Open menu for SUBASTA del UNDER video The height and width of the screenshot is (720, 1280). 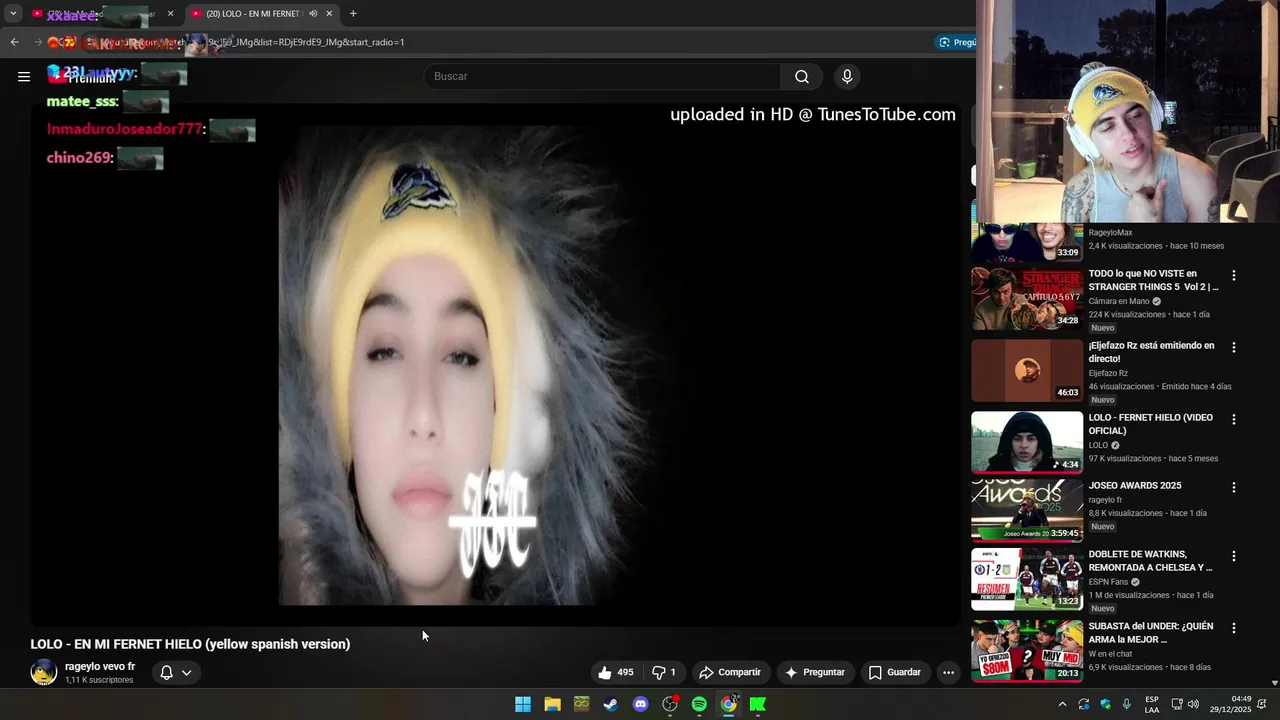1233,628
